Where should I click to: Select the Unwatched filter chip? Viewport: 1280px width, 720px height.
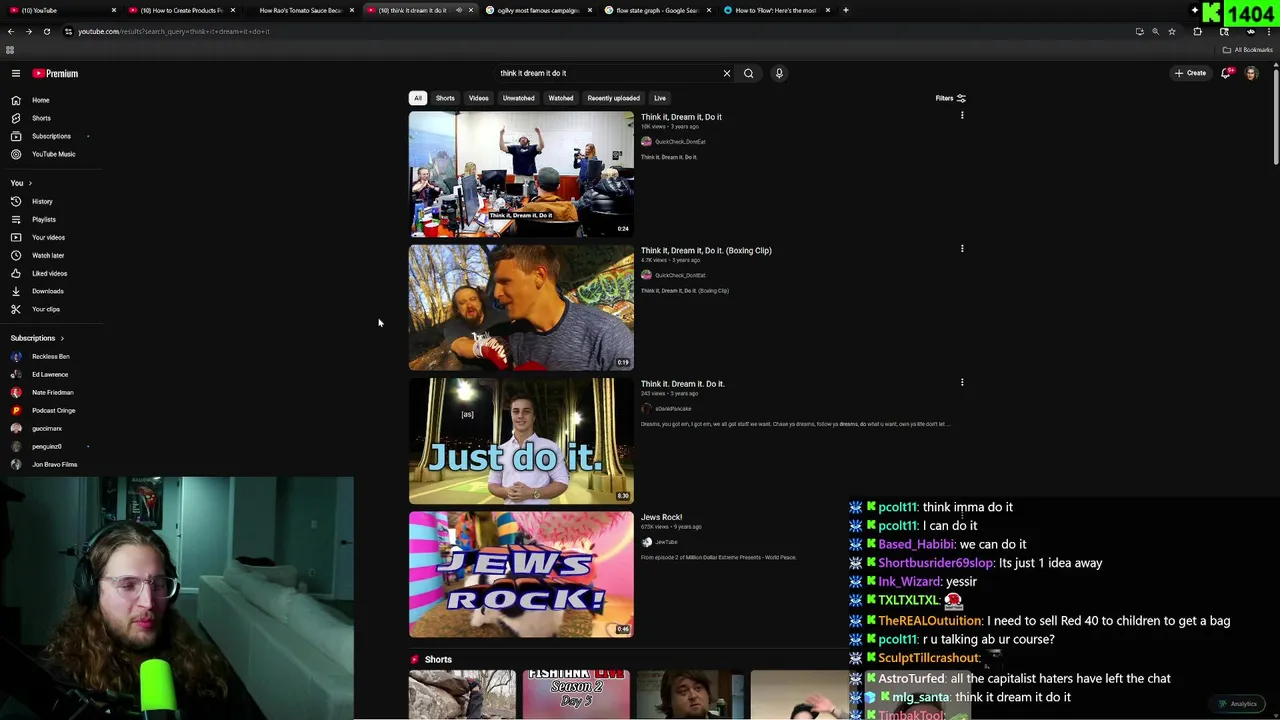point(518,98)
